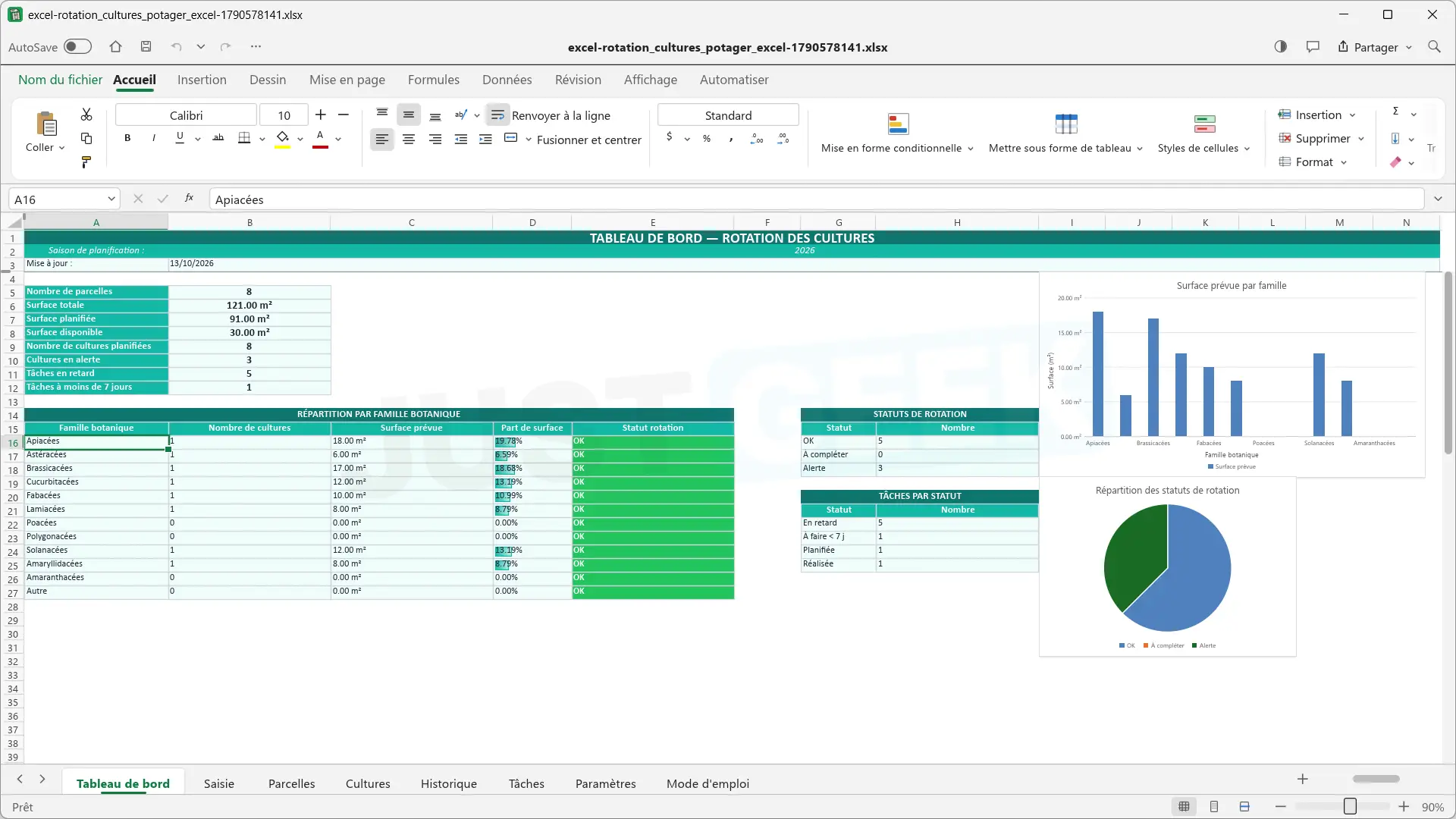This screenshot has width=1456, height=819.
Task: Switch to Normal view in the status bar
Action: click(x=1184, y=807)
